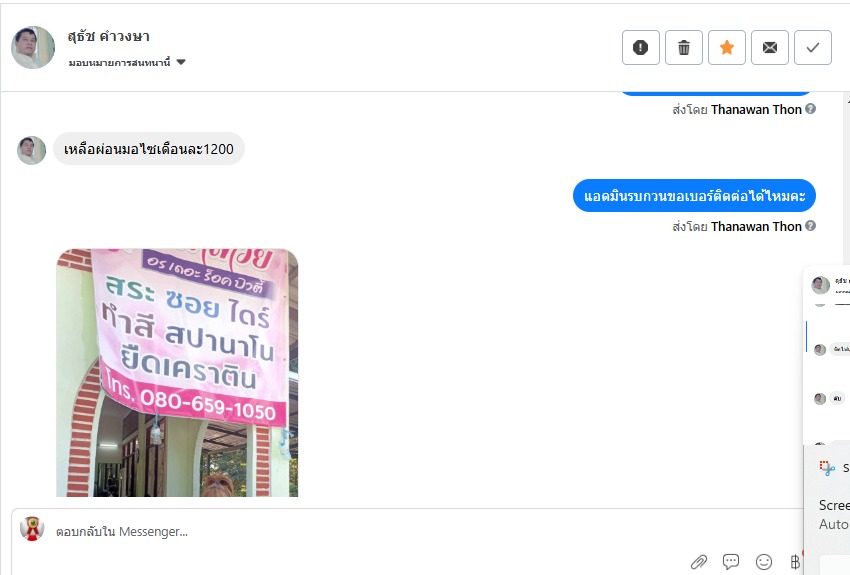
Task: Click the baht payment request icon
Action: coord(795,562)
